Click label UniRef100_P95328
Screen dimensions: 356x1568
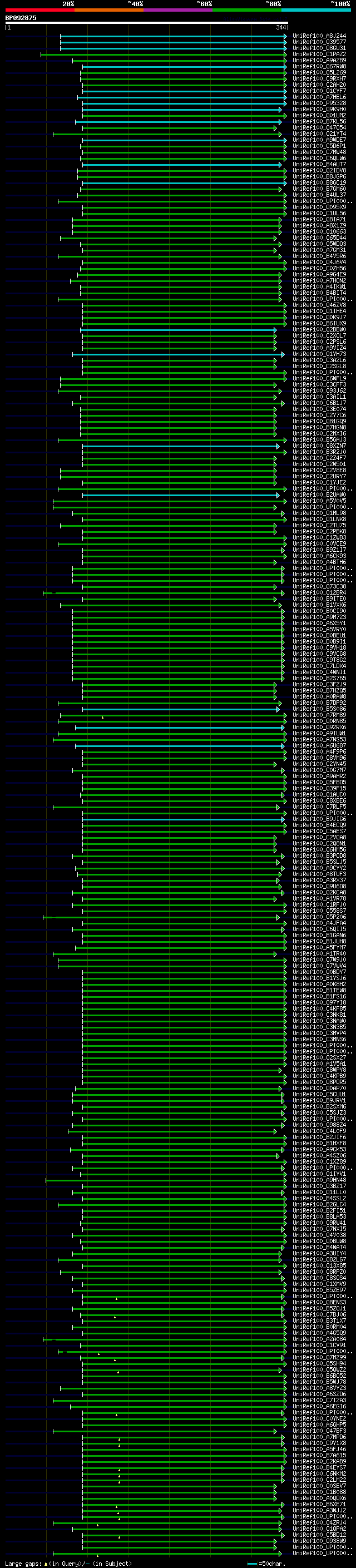click(319, 103)
